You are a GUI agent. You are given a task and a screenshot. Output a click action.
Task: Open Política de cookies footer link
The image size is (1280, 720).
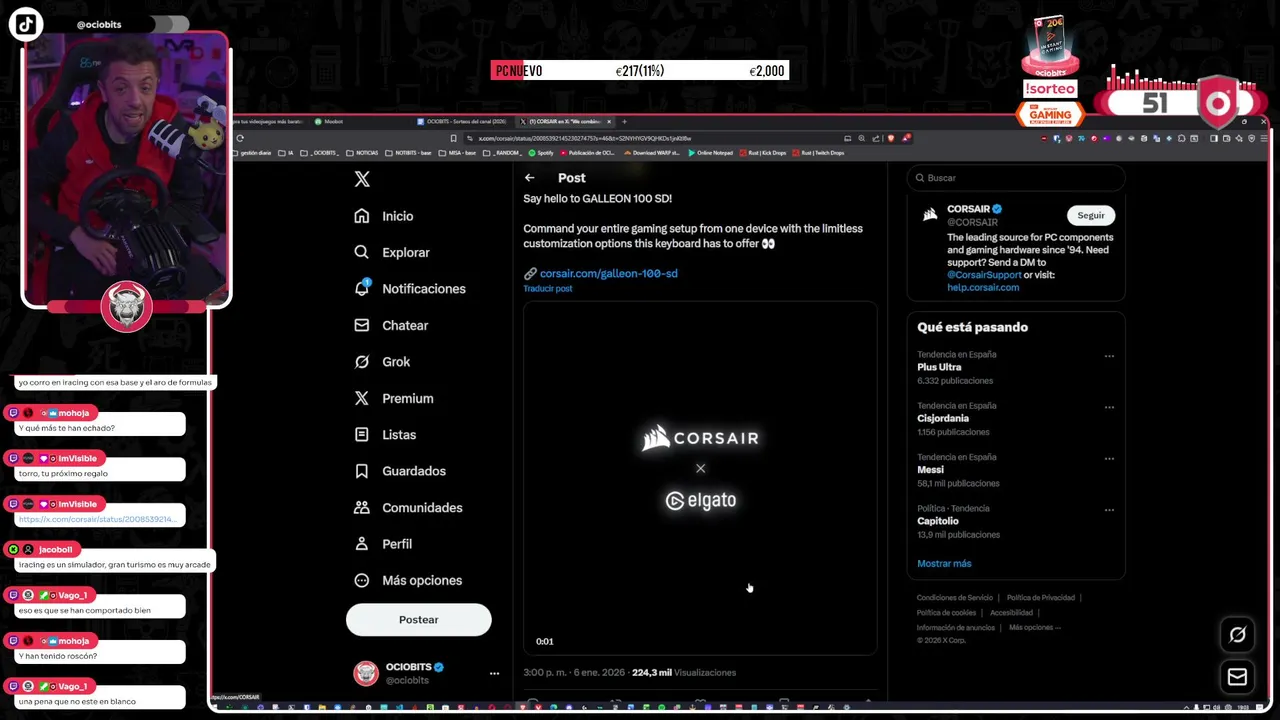click(946, 613)
